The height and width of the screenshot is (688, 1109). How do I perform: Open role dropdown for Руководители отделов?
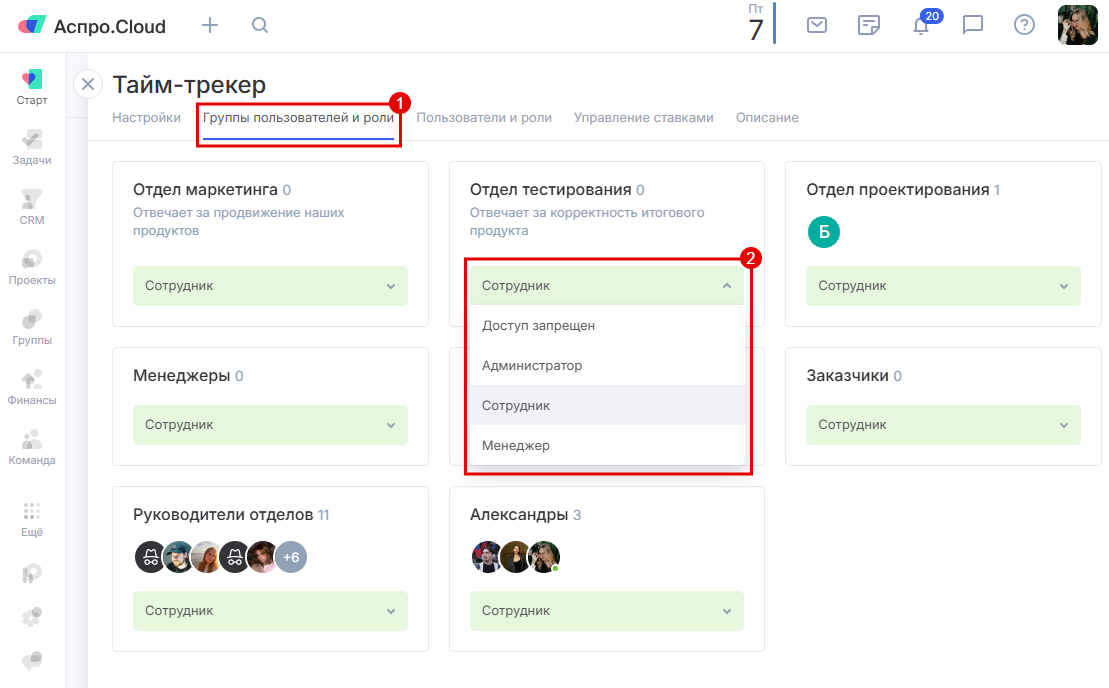270,611
